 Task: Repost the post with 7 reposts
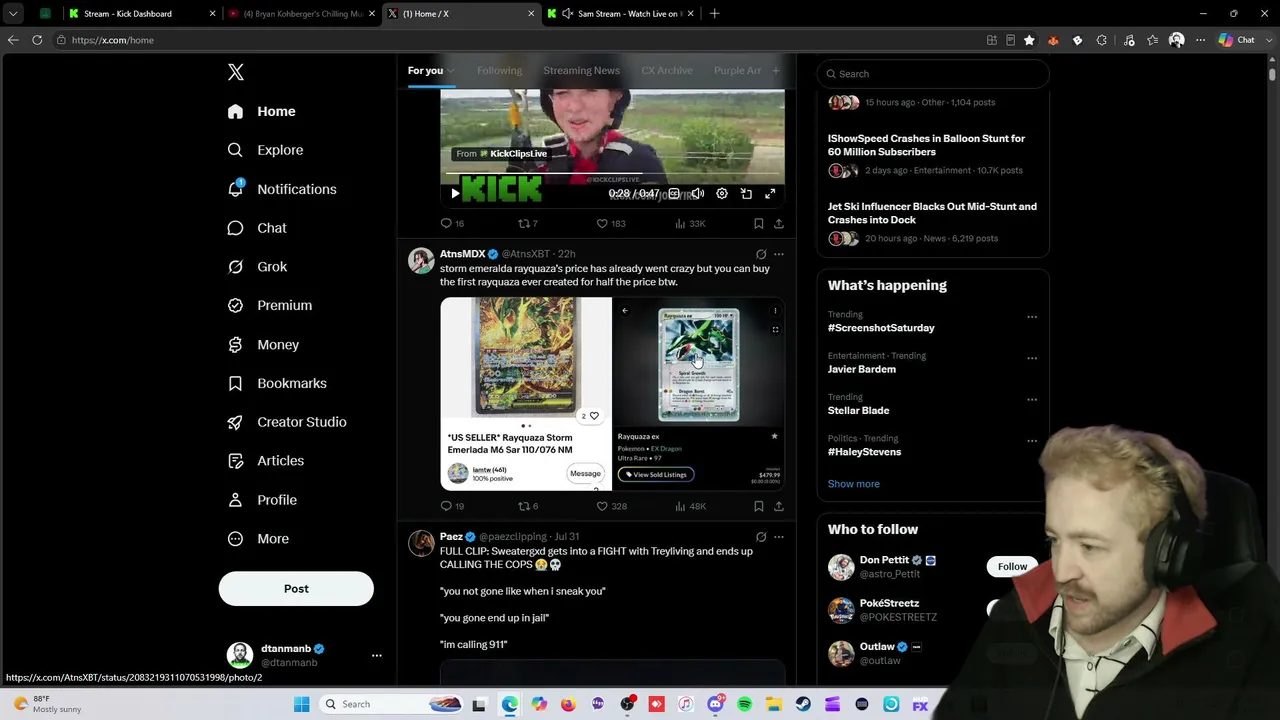tap(527, 224)
